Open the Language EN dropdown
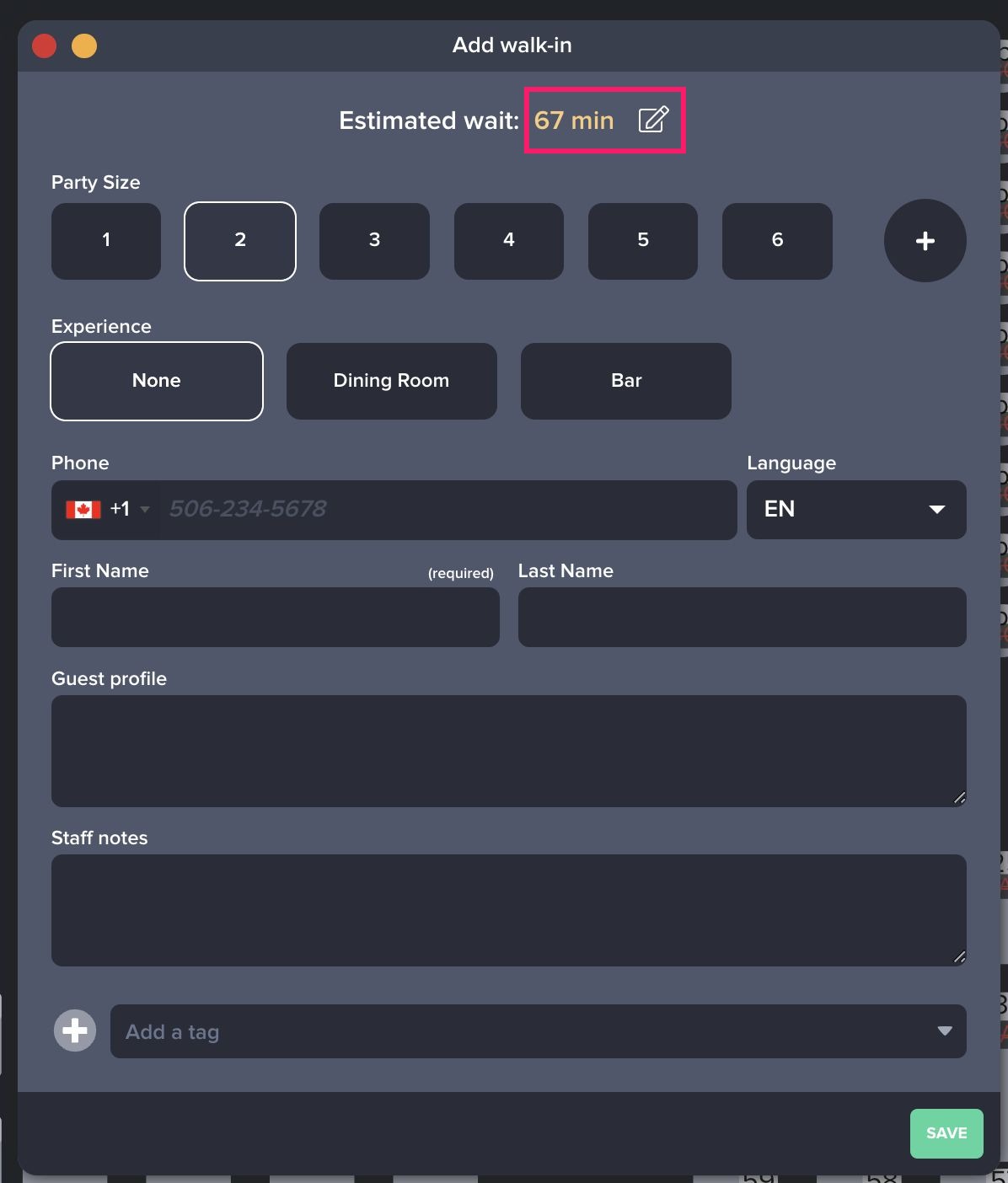Image resolution: width=1008 pixels, height=1183 pixels. pos(855,510)
